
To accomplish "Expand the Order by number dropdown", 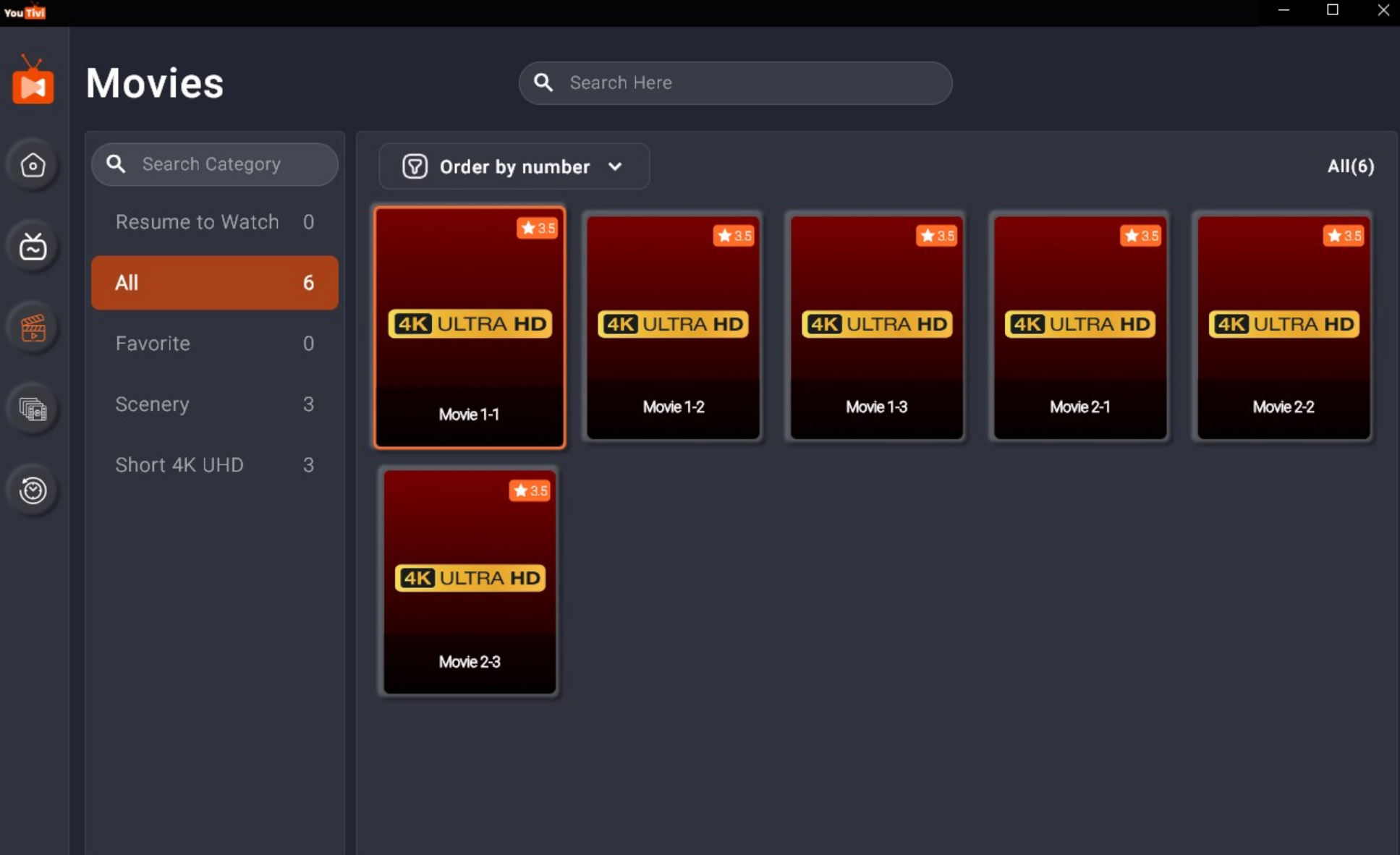I will pos(514,166).
